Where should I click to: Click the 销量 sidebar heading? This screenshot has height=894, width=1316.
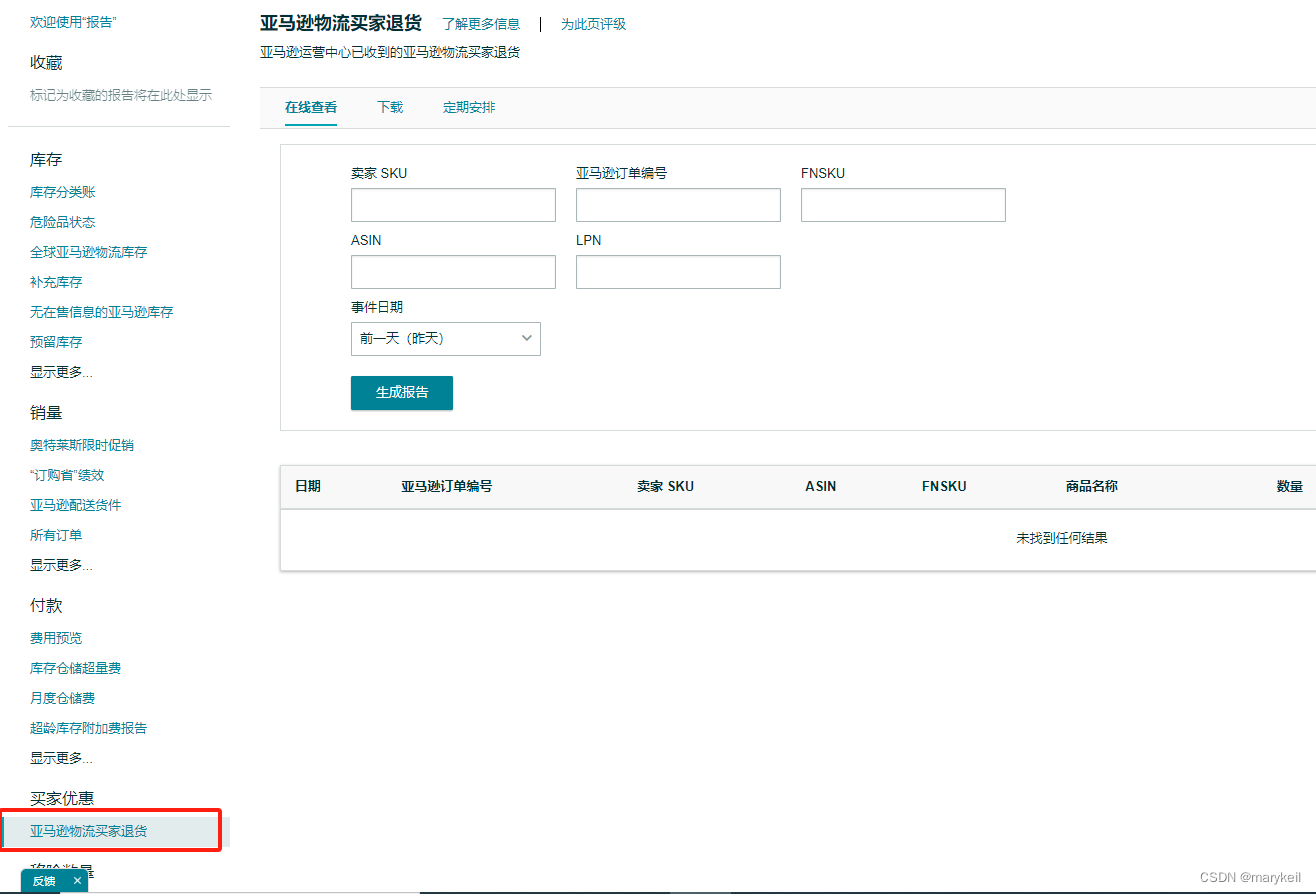[46, 413]
